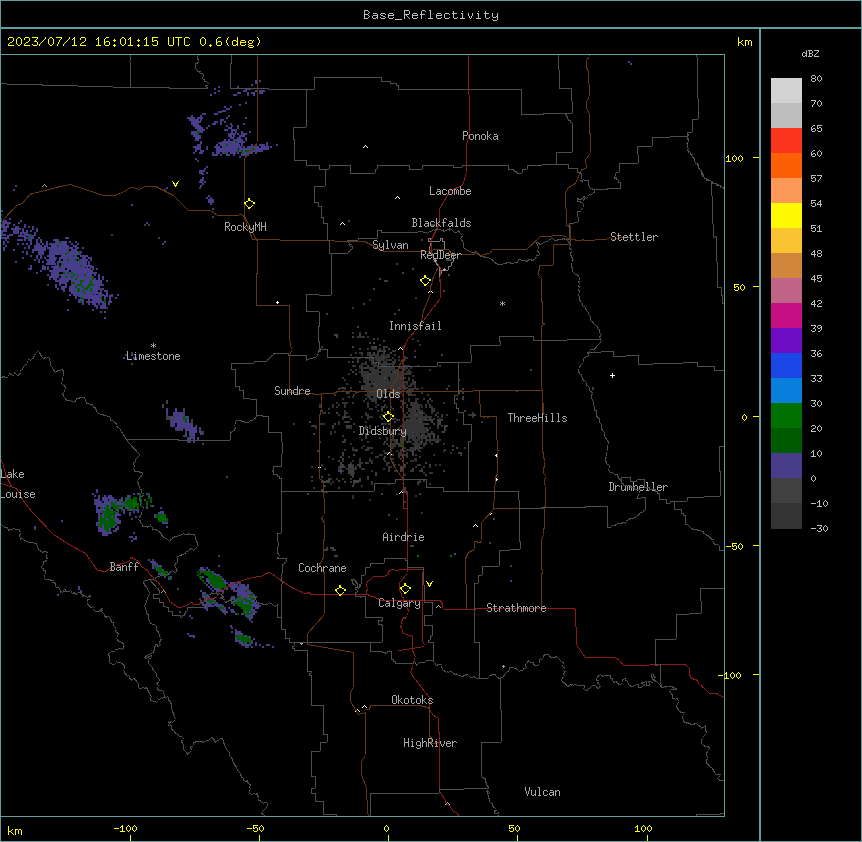Image resolution: width=862 pixels, height=842 pixels.
Task: Select the slate purple 10-0 dBZ legend swatch
Action: [786, 466]
